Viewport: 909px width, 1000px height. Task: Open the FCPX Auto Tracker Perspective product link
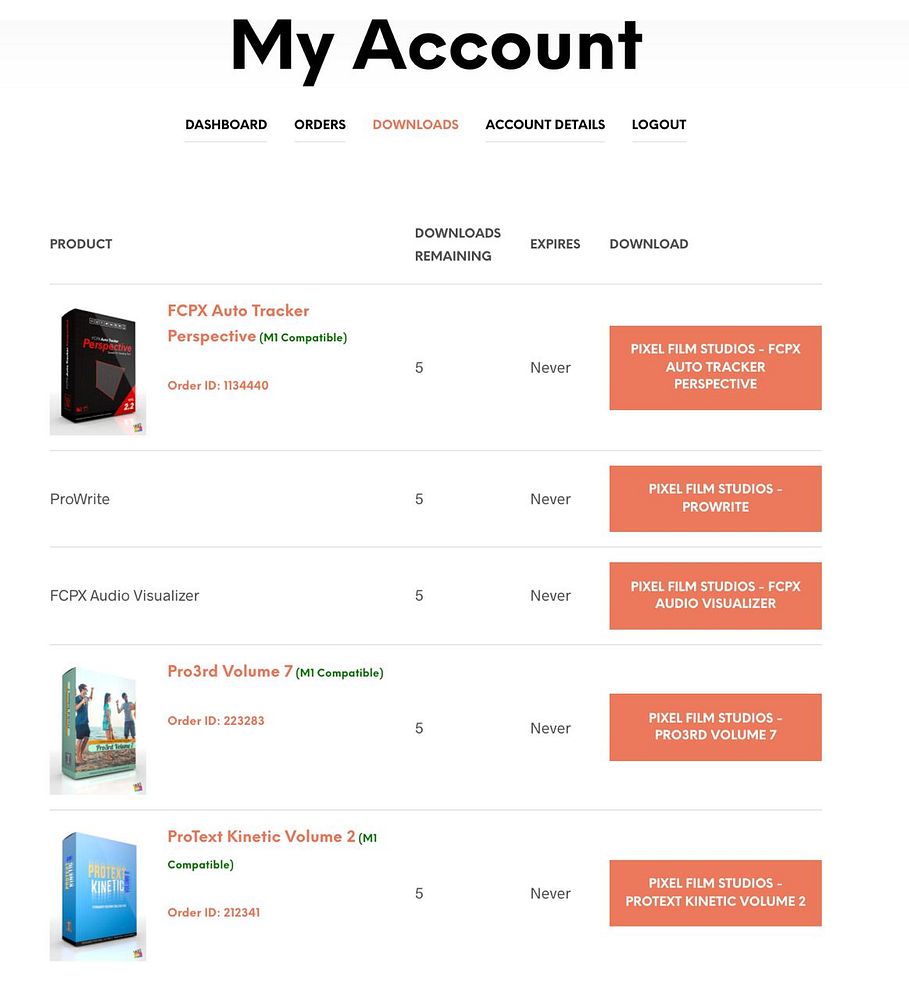[x=238, y=323]
